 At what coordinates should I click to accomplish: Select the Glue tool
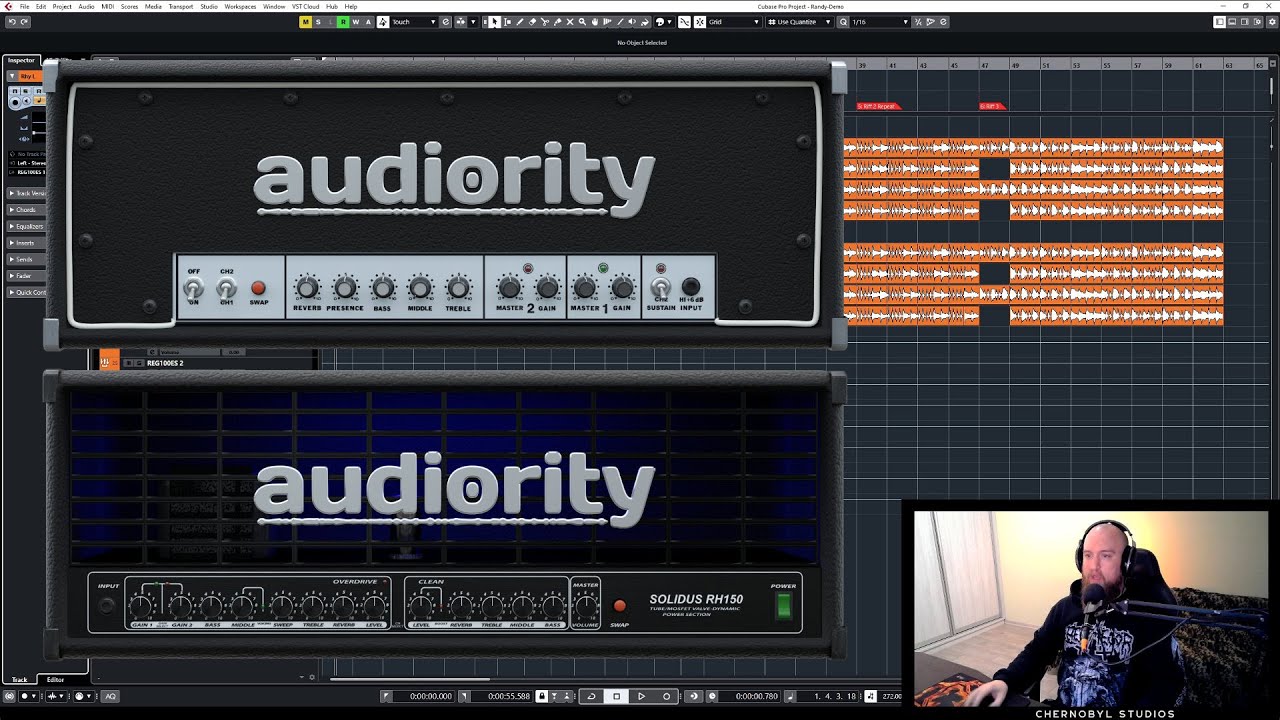[557, 22]
